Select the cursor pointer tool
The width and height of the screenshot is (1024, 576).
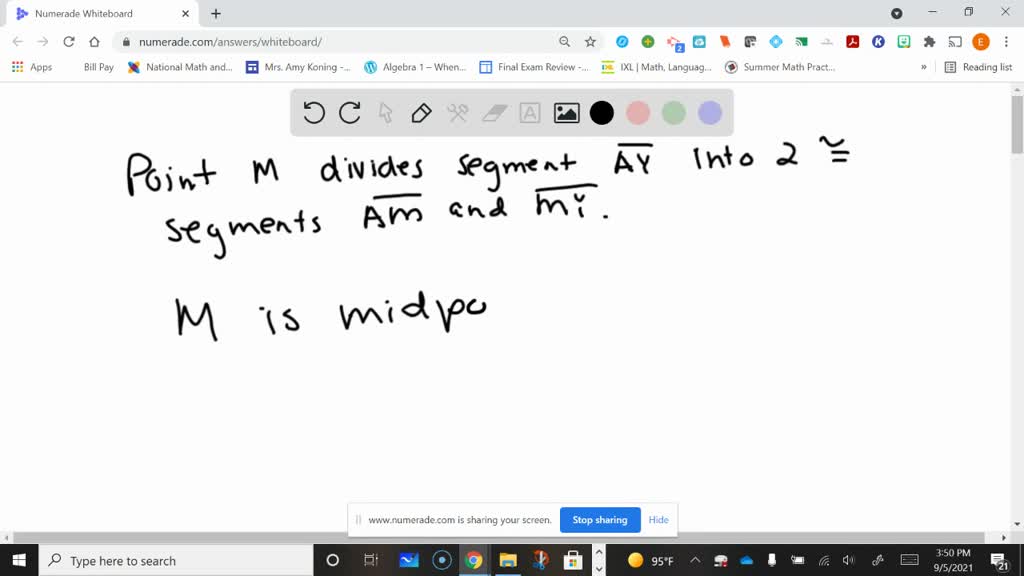coord(385,113)
